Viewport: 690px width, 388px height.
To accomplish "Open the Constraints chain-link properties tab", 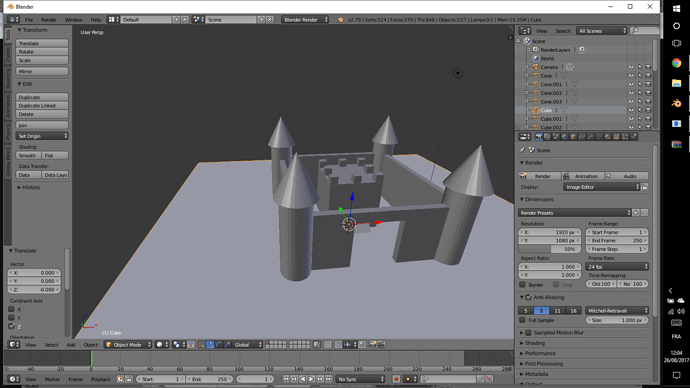I will (x=582, y=137).
